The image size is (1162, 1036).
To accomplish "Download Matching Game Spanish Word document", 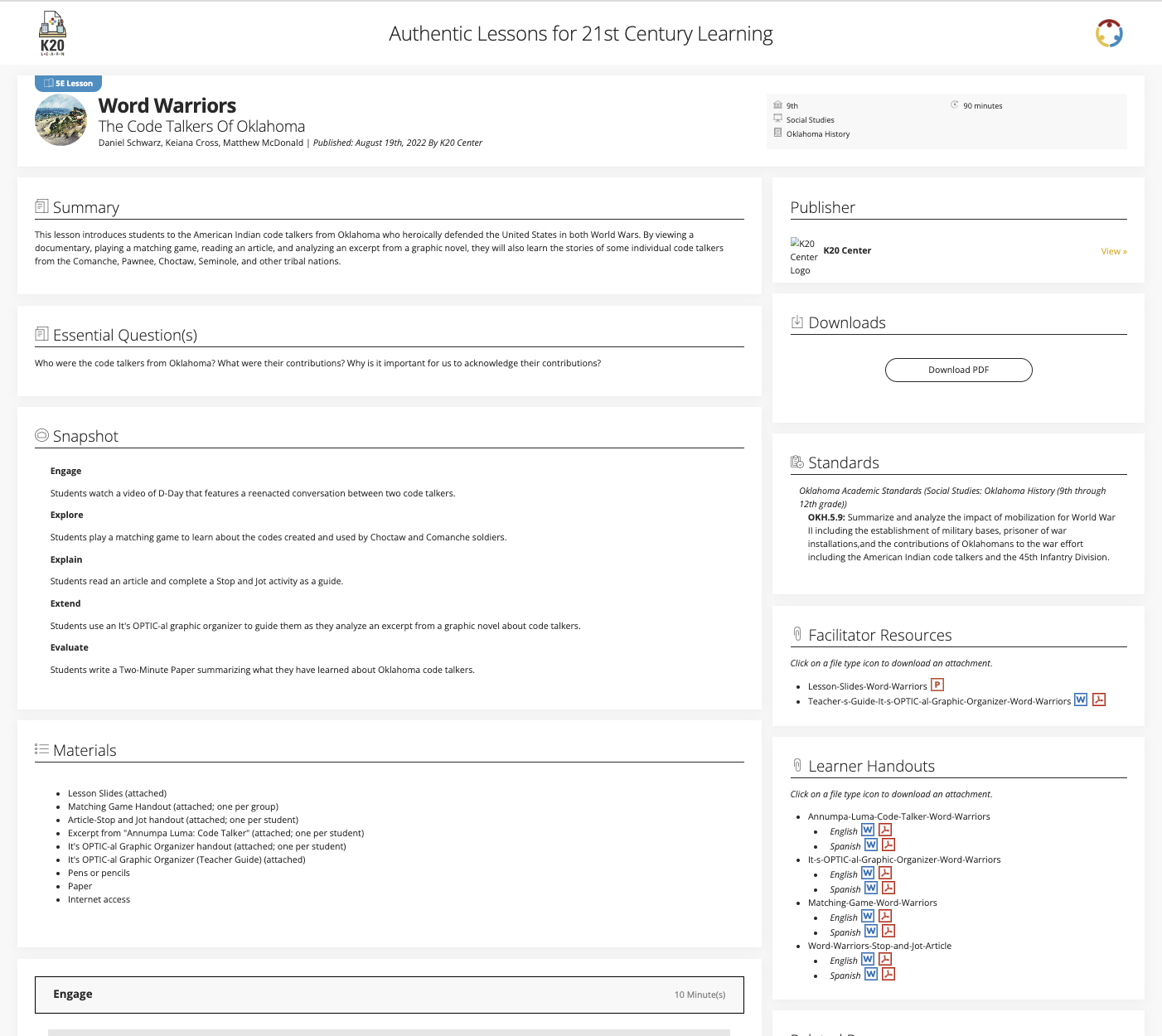I will (x=871, y=931).
